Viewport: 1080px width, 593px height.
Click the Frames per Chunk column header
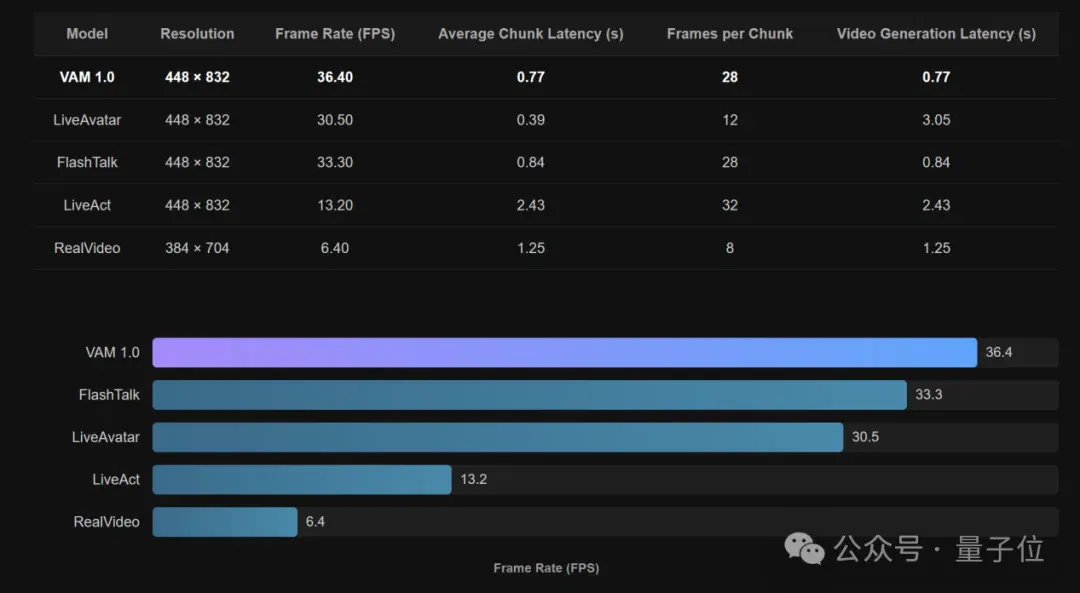729,34
